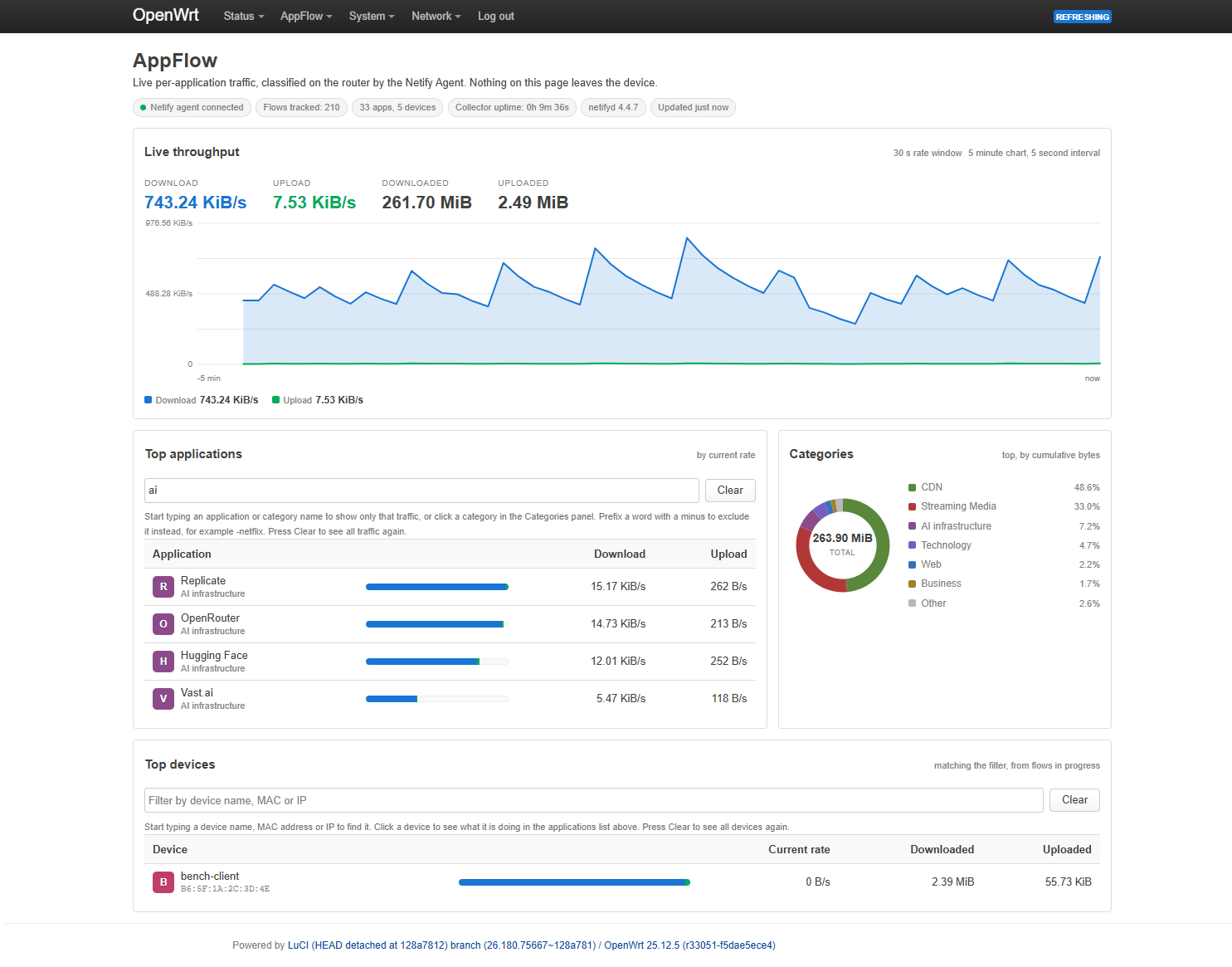Click the Vast.ai app icon
Screen dimensions: 1232x967
(163, 699)
